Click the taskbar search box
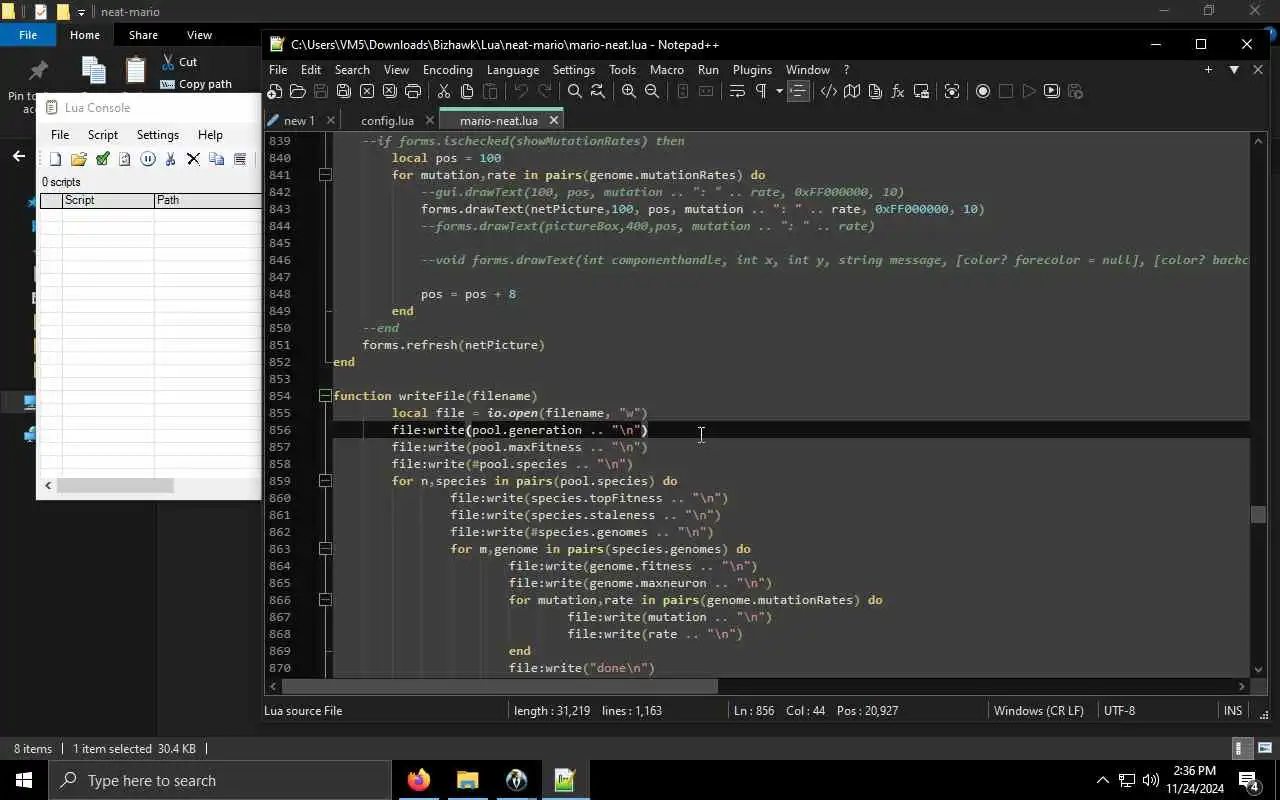The height and width of the screenshot is (800, 1280). coord(220,780)
